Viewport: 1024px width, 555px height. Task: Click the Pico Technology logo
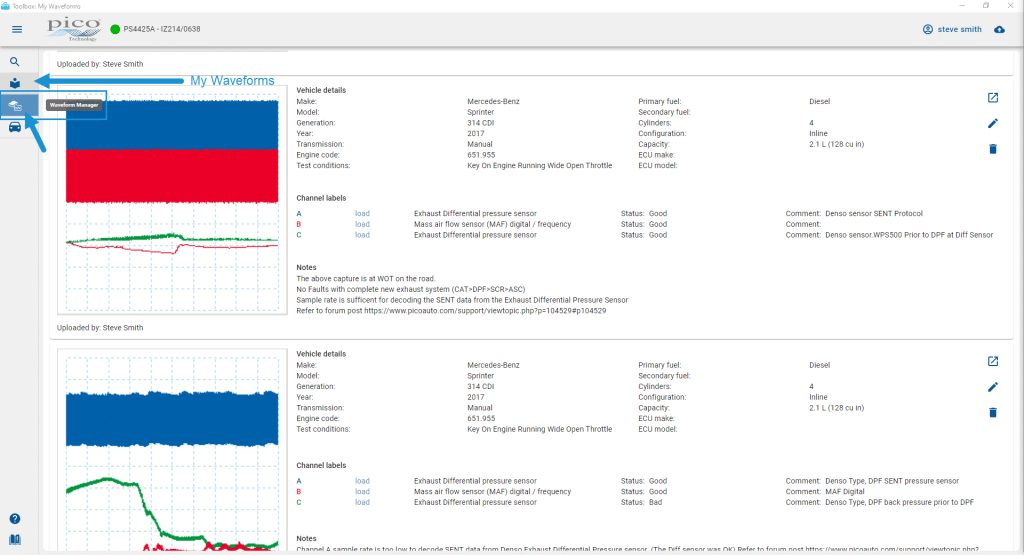(x=74, y=29)
